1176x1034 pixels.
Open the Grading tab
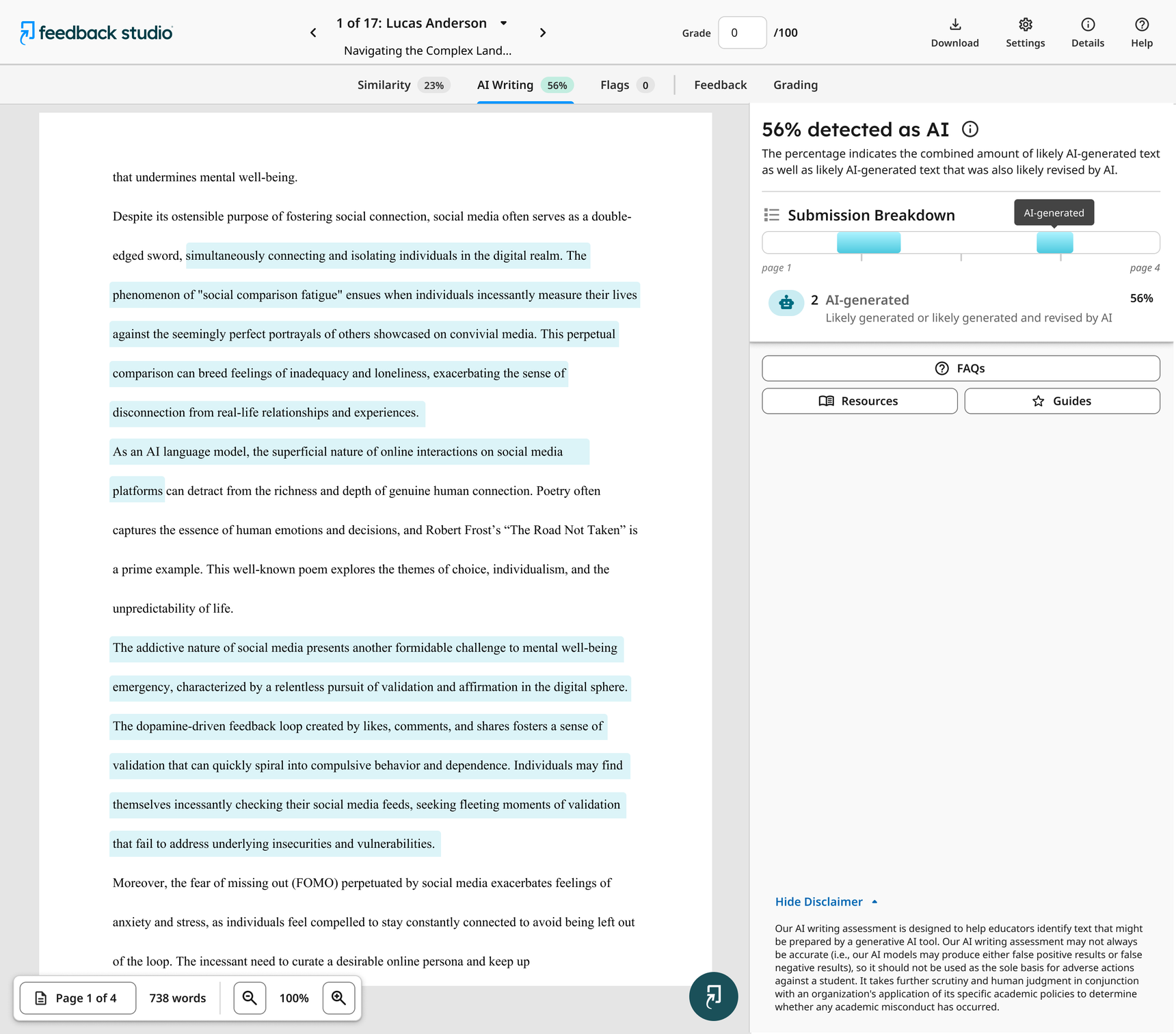[x=795, y=85]
